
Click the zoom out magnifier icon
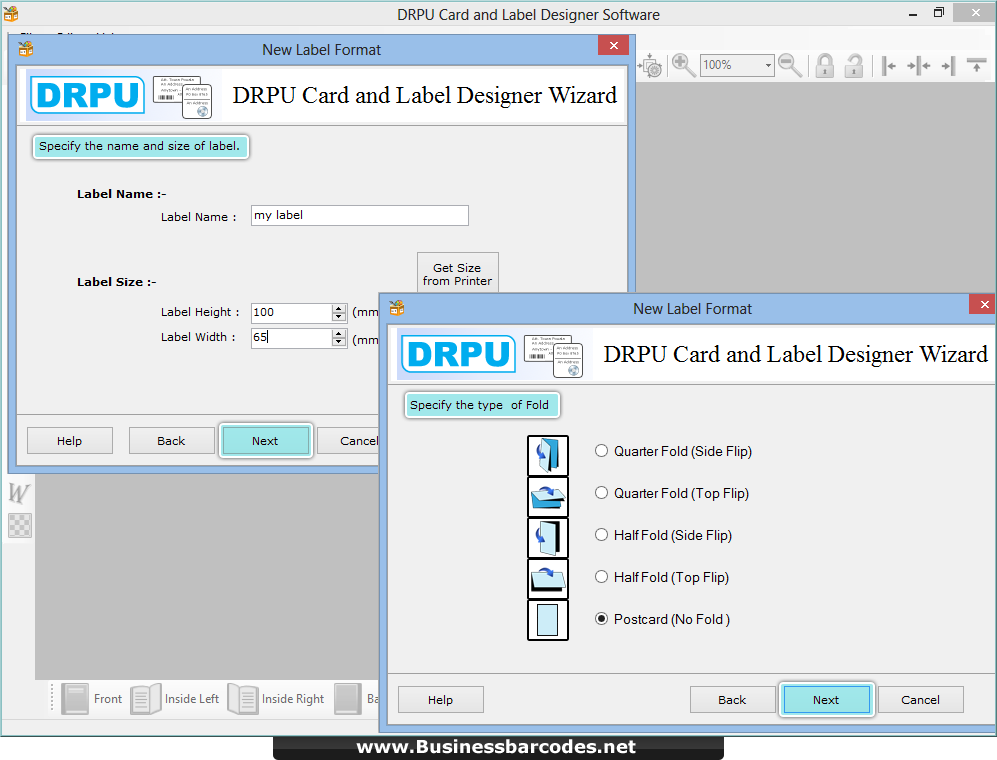[790, 65]
